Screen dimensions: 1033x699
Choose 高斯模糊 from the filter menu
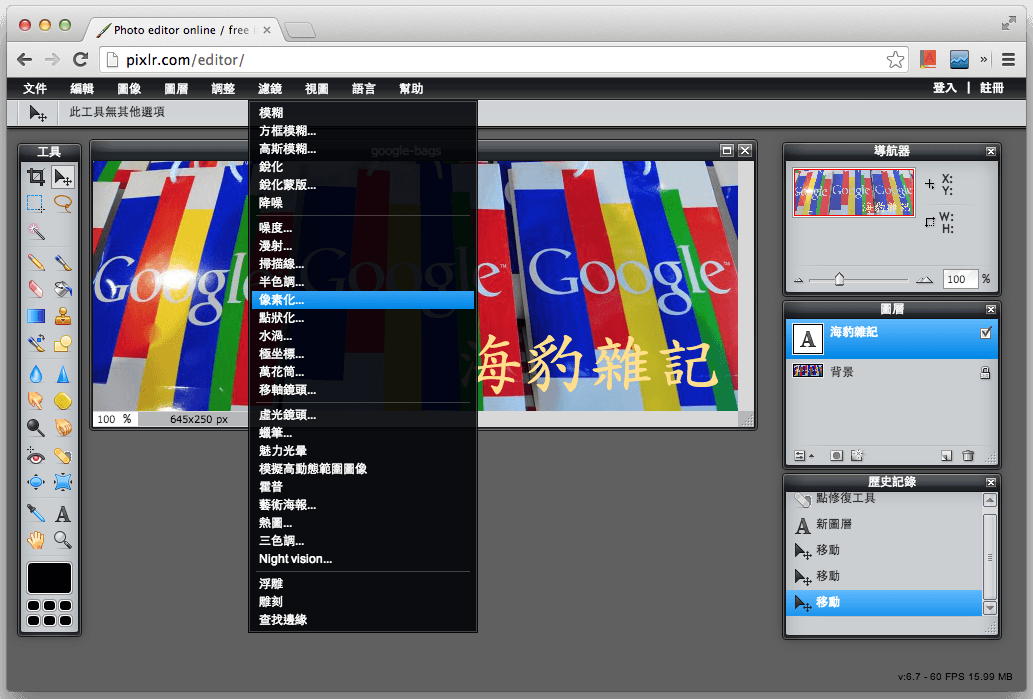(287, 149)
